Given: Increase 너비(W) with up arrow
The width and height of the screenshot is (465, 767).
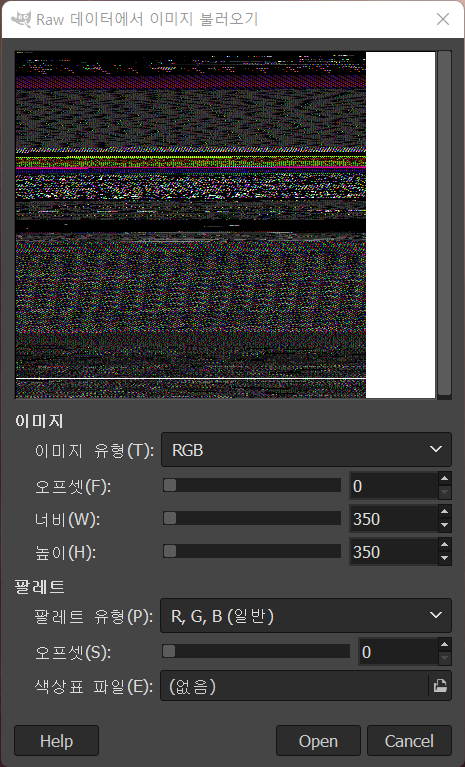Looking at the screenshot, I should pyautogui.click(x=444, y=512).
